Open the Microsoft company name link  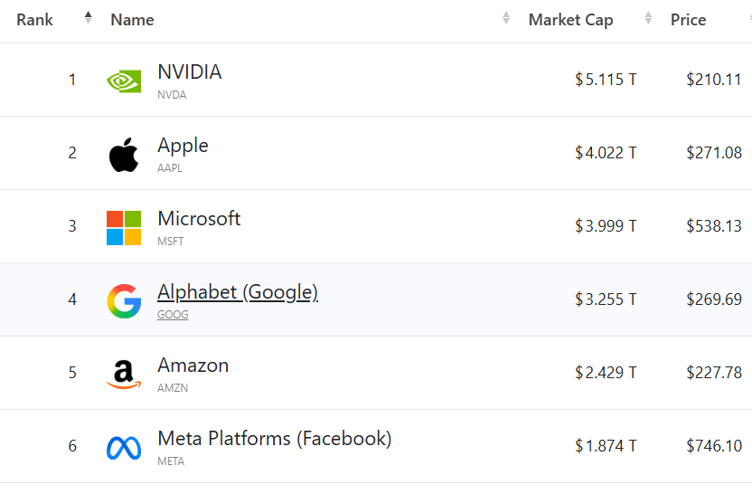(198, 218)
